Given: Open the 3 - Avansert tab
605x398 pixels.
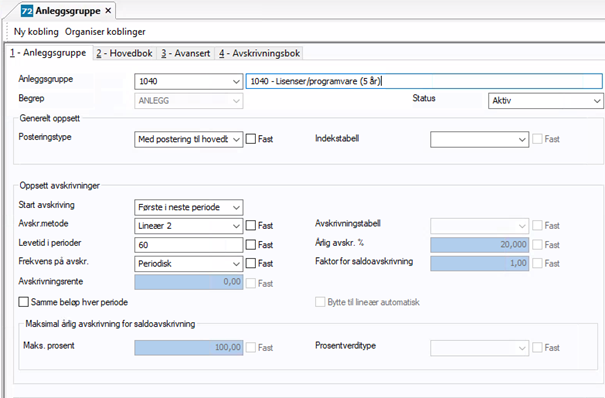Looking at the screenshot, I should tap(186, 53).
